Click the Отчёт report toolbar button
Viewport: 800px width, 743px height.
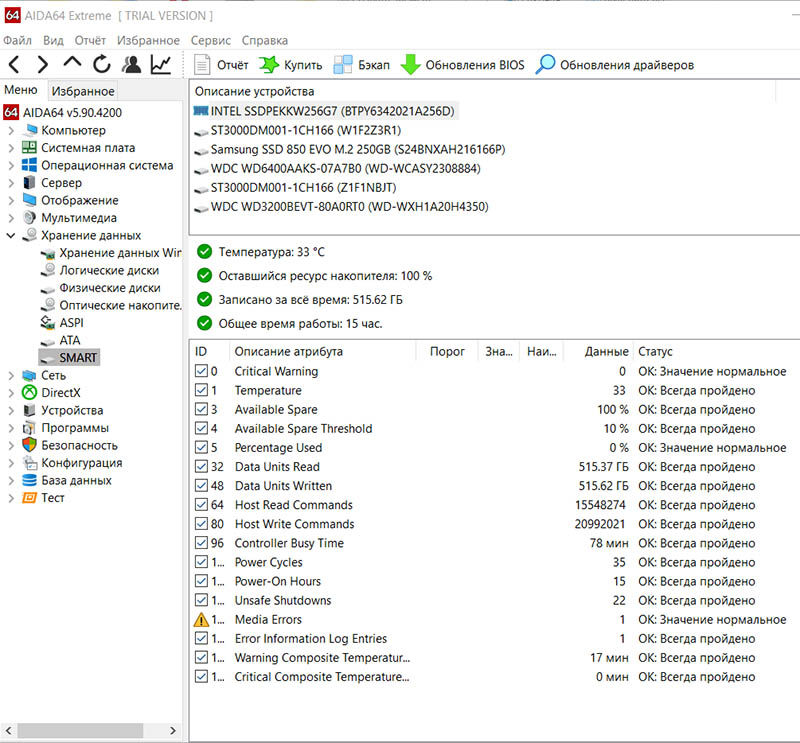point(221,65)
